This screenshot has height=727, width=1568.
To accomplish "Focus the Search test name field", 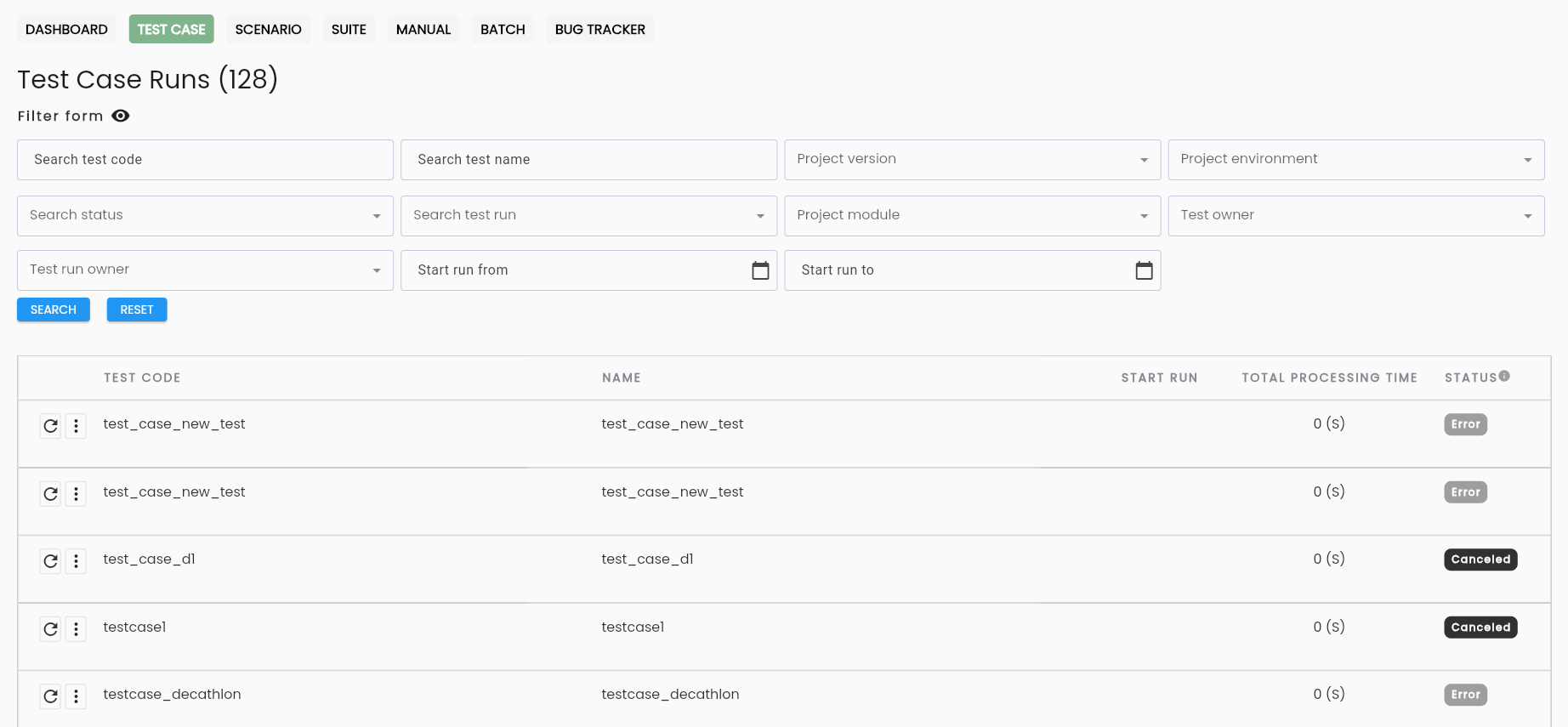I will [x=588, y=160].
